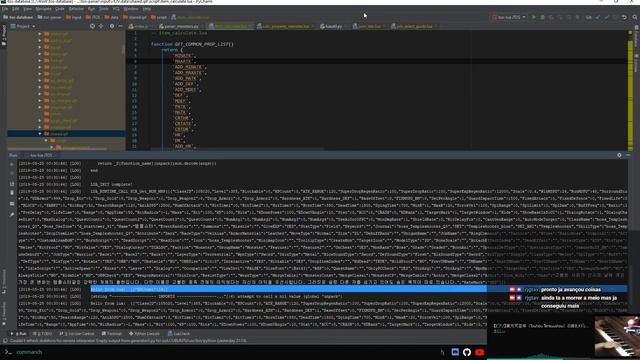Open the Version Control tool window tab
The image size is (640, 360).
pos(77,333)
